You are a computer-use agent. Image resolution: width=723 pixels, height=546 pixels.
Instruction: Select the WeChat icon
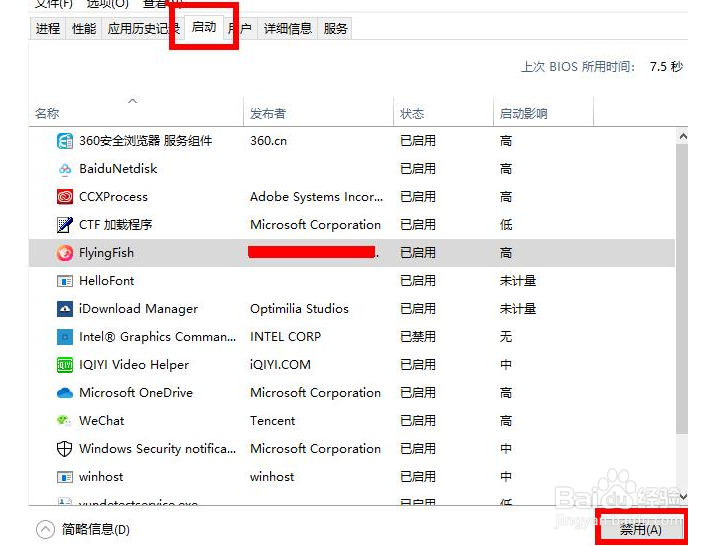pyautogui.click(x=64, y=421)
